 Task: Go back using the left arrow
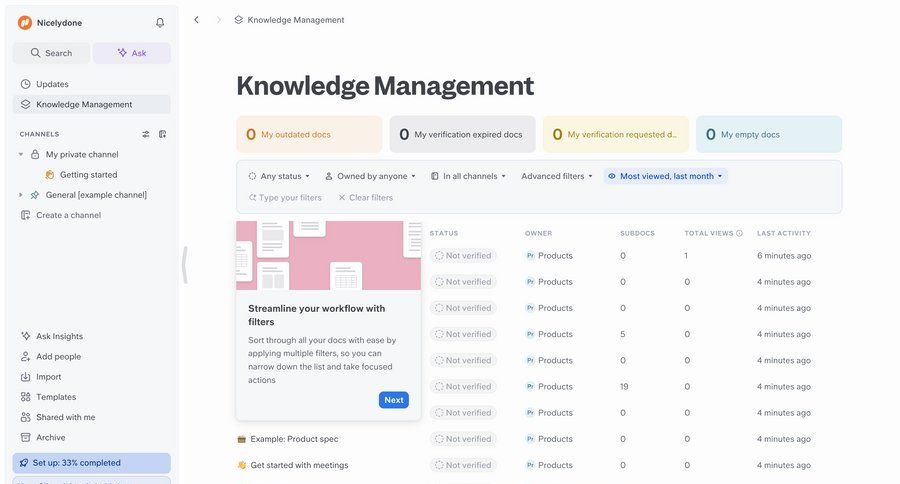click(x=196, y=20)
